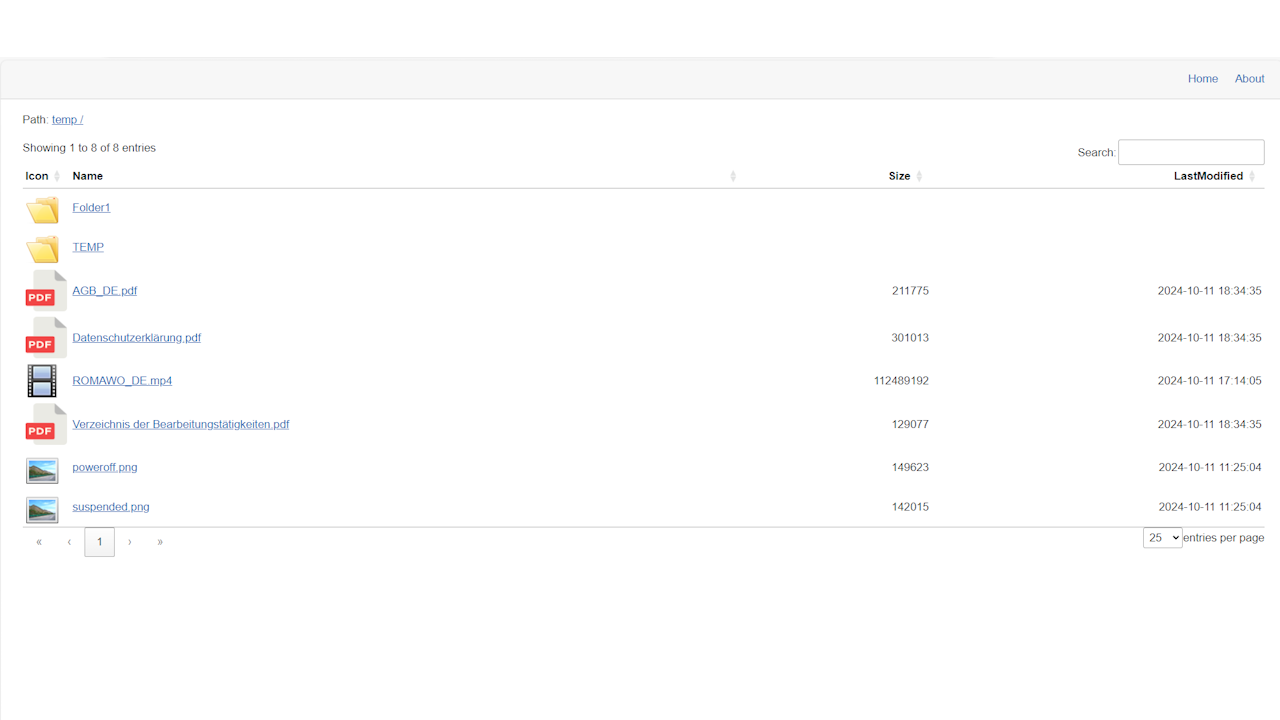This screenshot has width=1280, height=720.
Task: Click the video icon for ROMAWO_DE.mp4
Action: [x=42, y=381]
